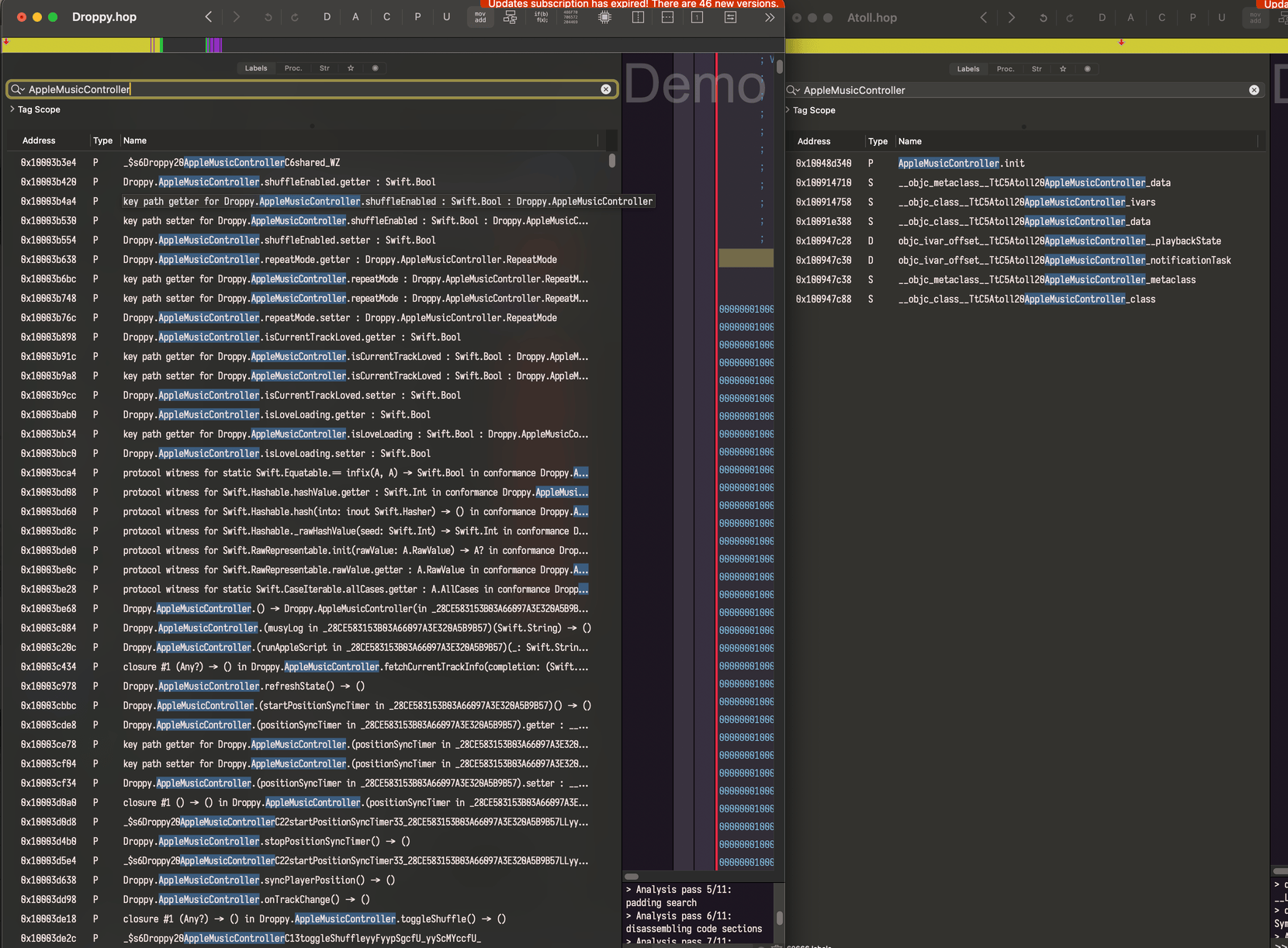Click the Droppy.hop label list scrollbar
The height and width of the screenshot is (948, 1288).
click(612, 161)
